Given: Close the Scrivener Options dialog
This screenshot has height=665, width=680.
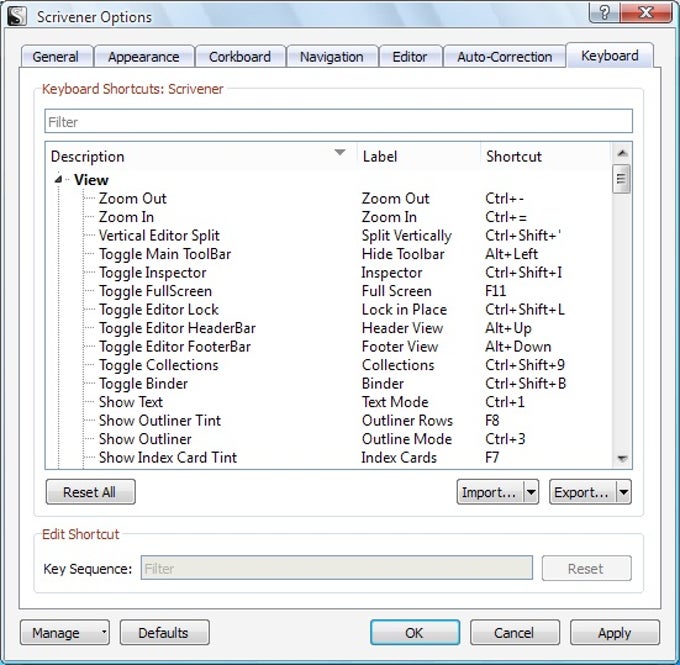Looking at the screenshot, I should tap(646, 13).
